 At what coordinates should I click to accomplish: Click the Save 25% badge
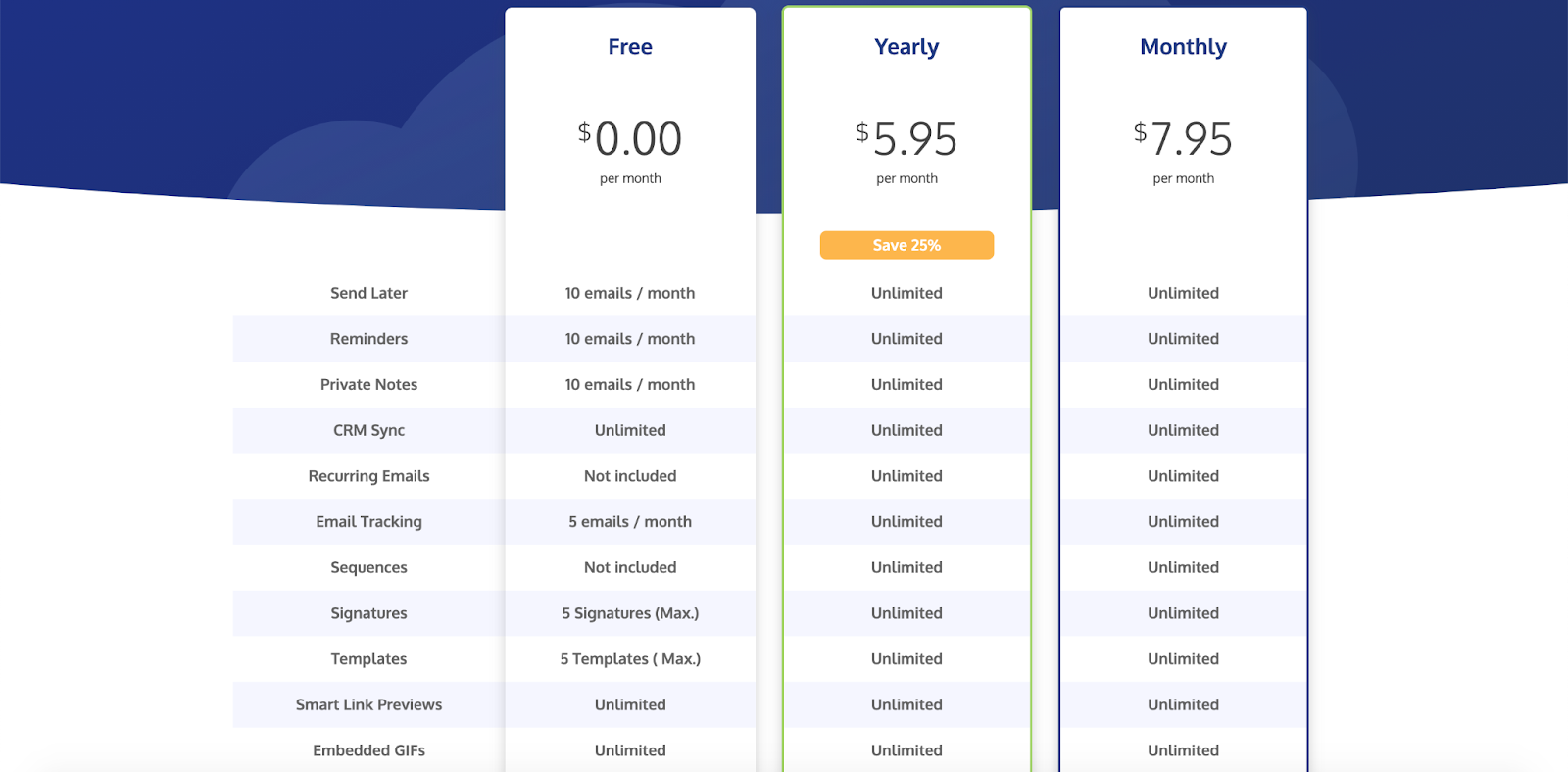pos(906,245)
